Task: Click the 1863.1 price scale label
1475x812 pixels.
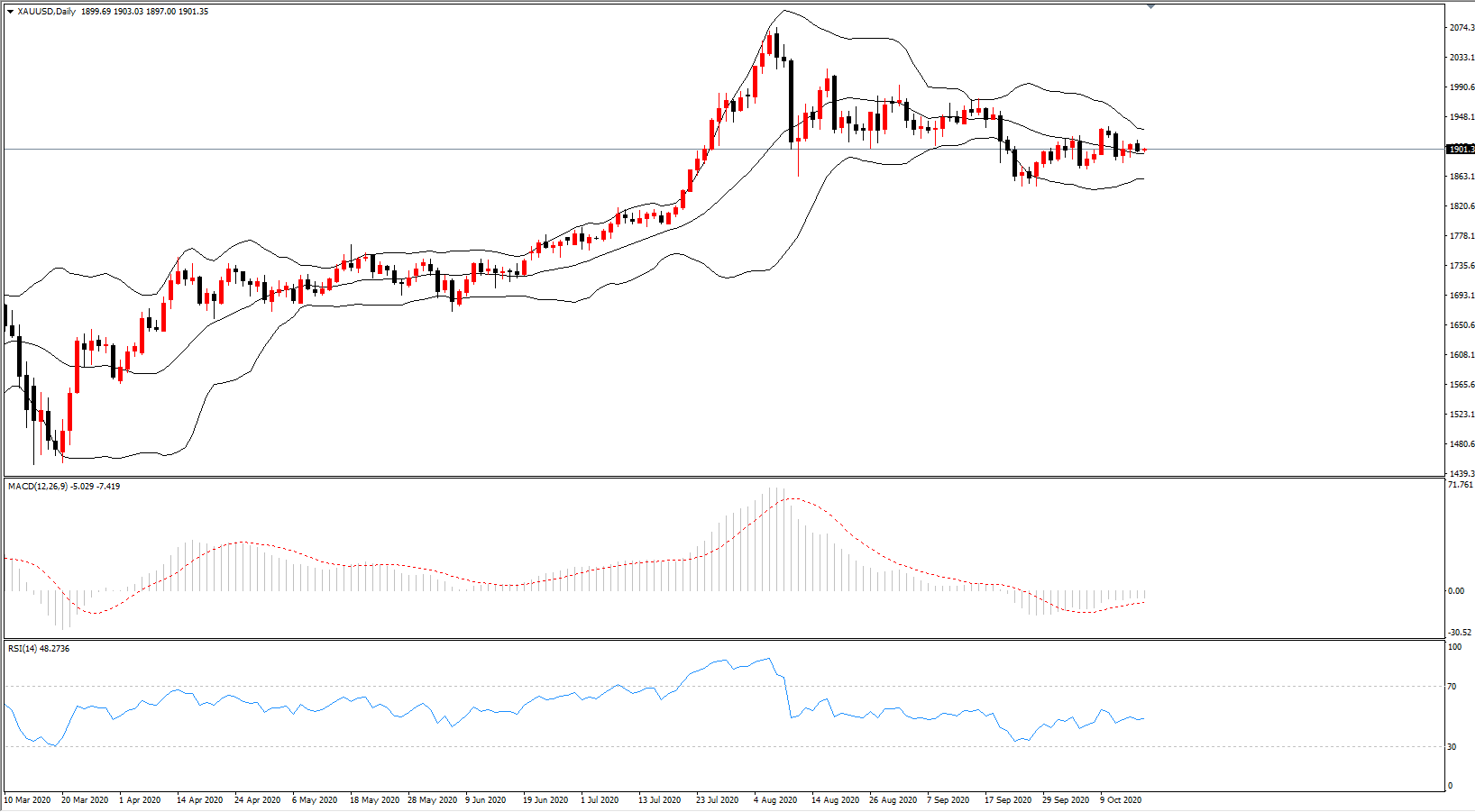Action: point(1461,177)
